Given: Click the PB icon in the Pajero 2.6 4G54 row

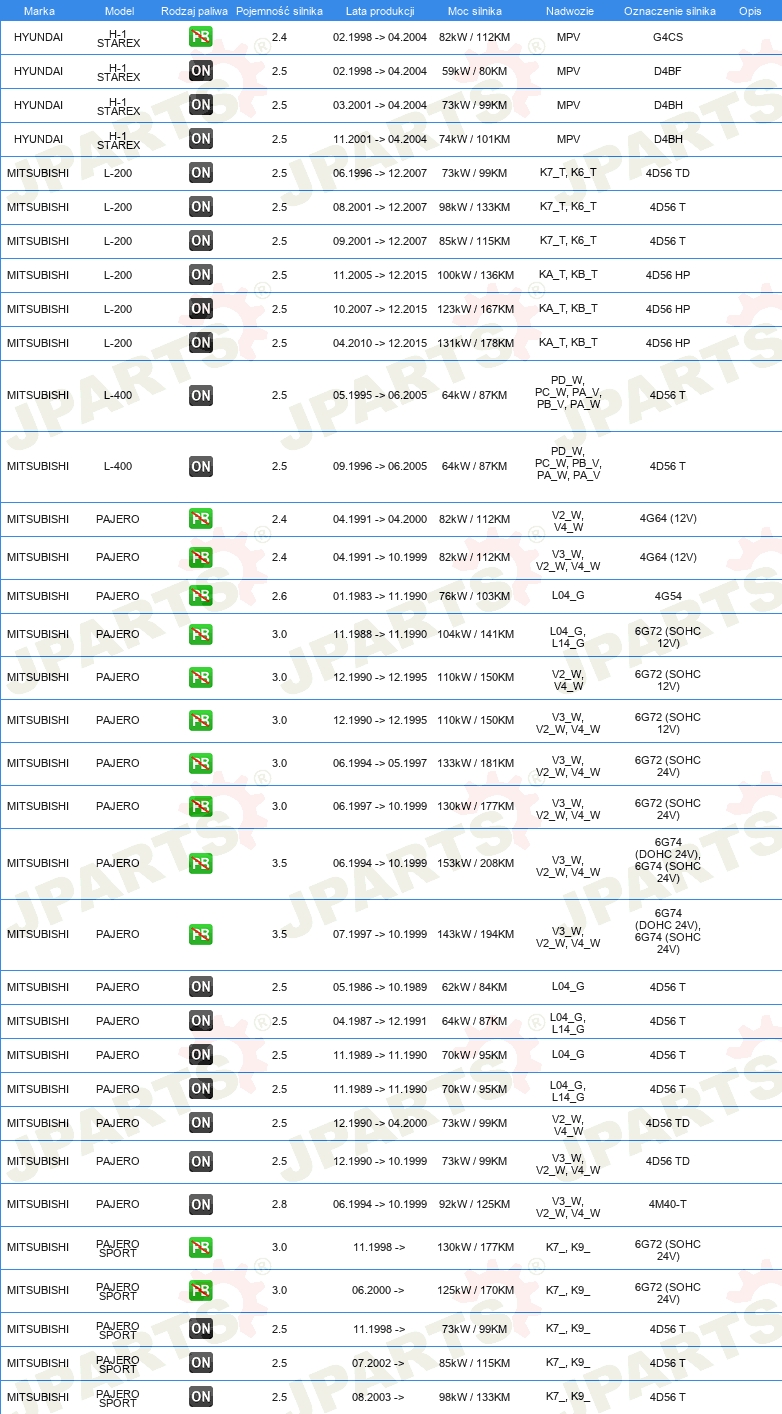Looking at the screenshot, I should pos(201,596).
